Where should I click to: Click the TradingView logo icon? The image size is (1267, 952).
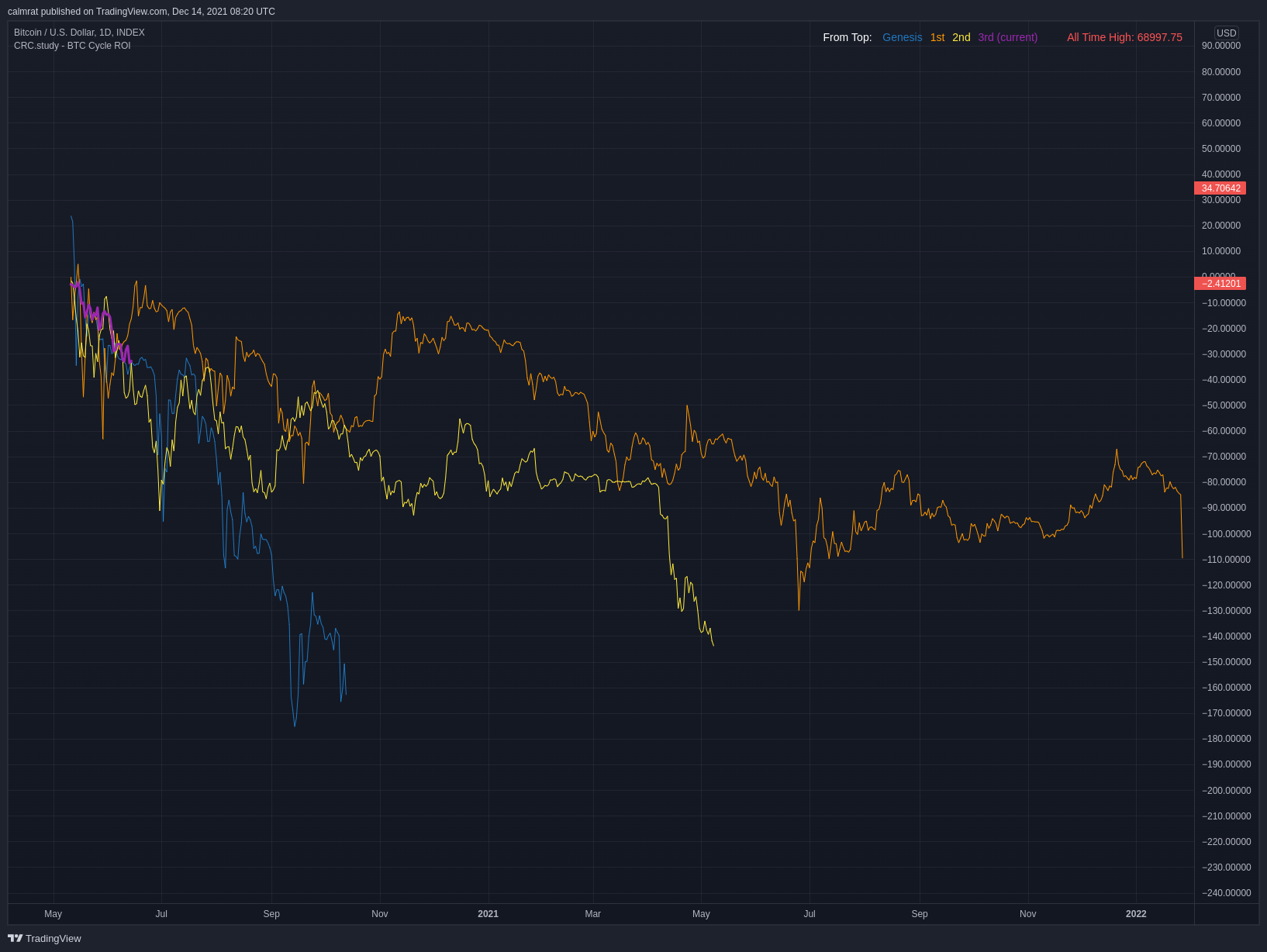click(15, 938)
